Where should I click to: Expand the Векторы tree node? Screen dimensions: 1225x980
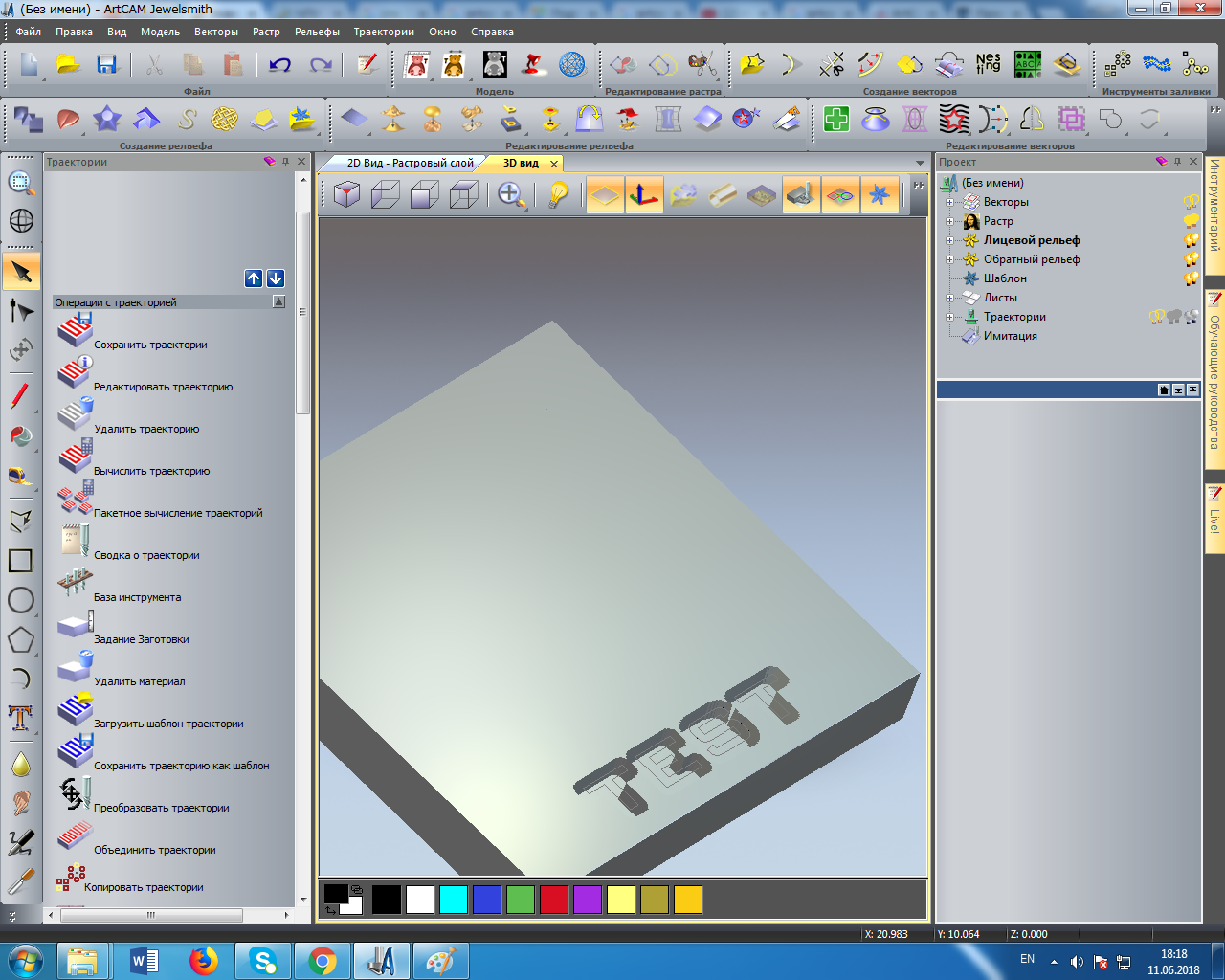(949, 202)
